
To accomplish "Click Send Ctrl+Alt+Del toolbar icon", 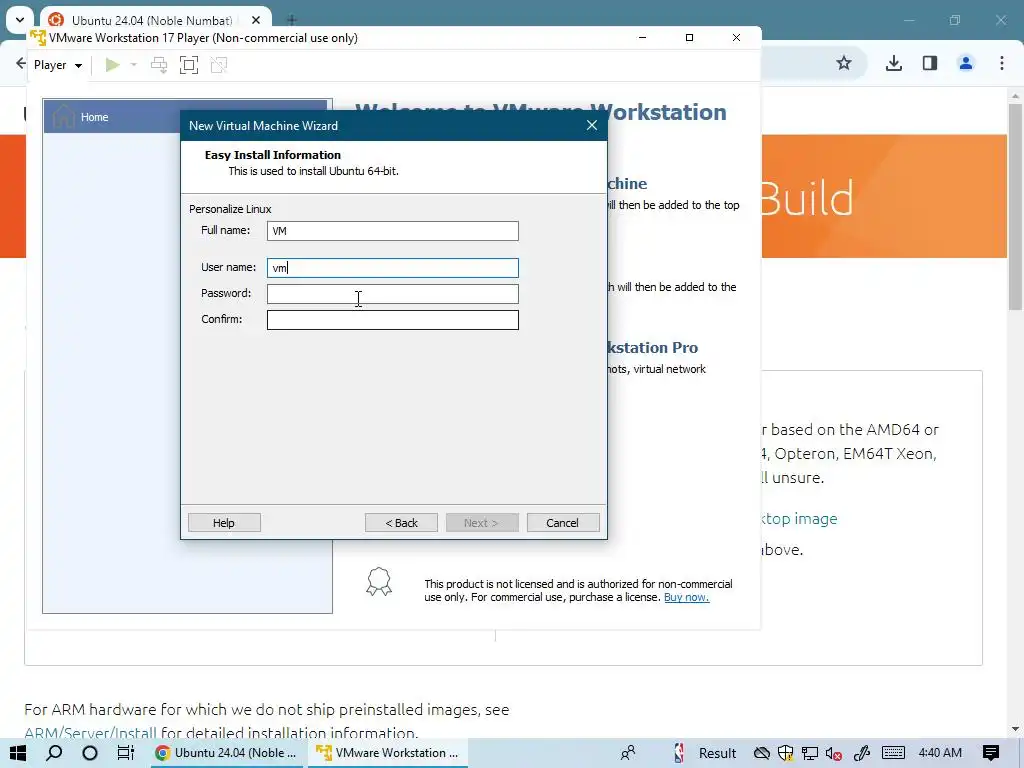I will pos(159,65).
